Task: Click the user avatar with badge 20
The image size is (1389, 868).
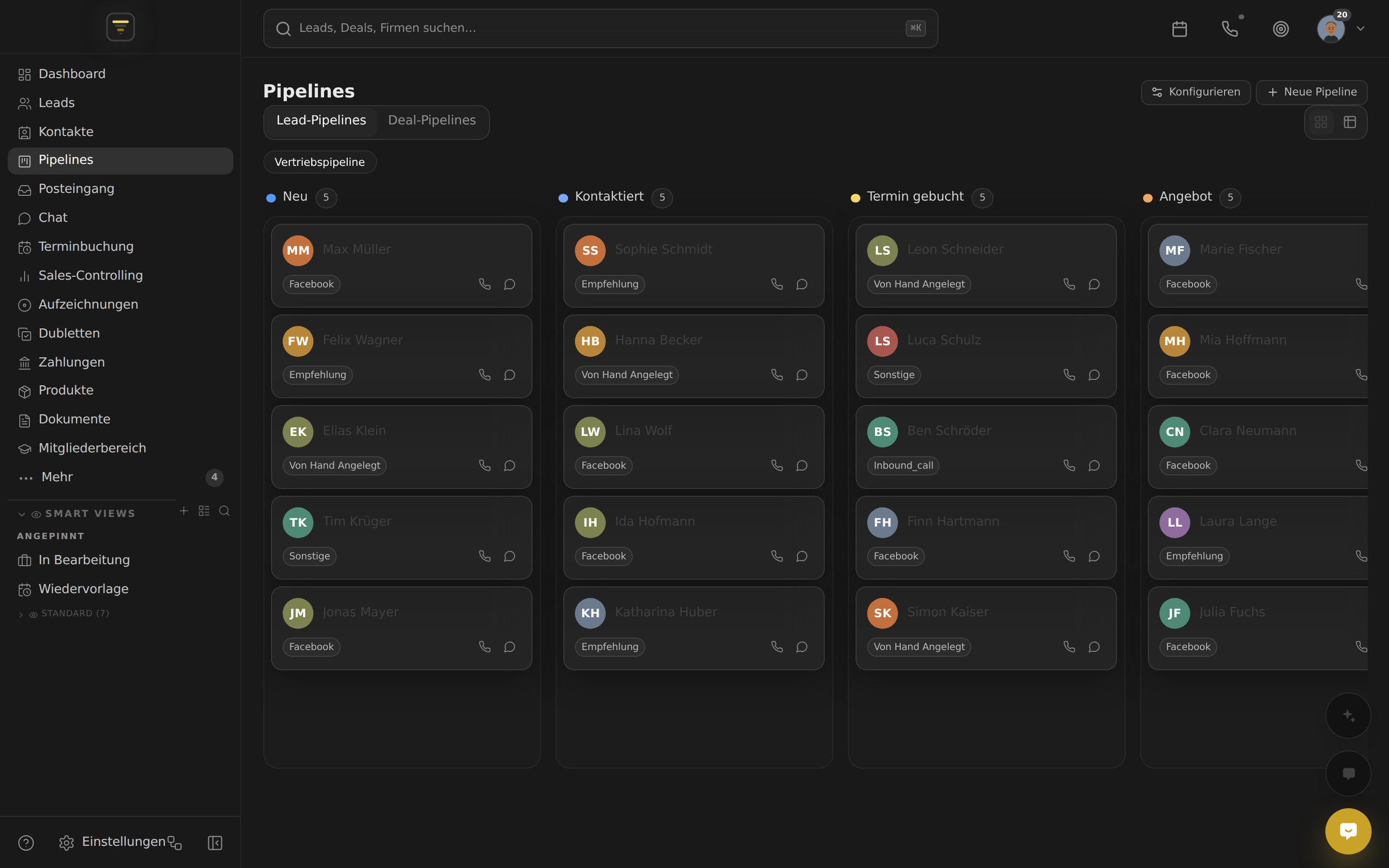Action: [x=1331, y=29]
